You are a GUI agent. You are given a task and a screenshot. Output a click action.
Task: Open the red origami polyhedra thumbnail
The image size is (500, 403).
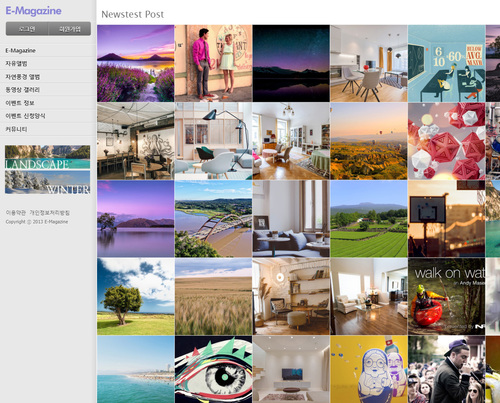pos(446,141)
